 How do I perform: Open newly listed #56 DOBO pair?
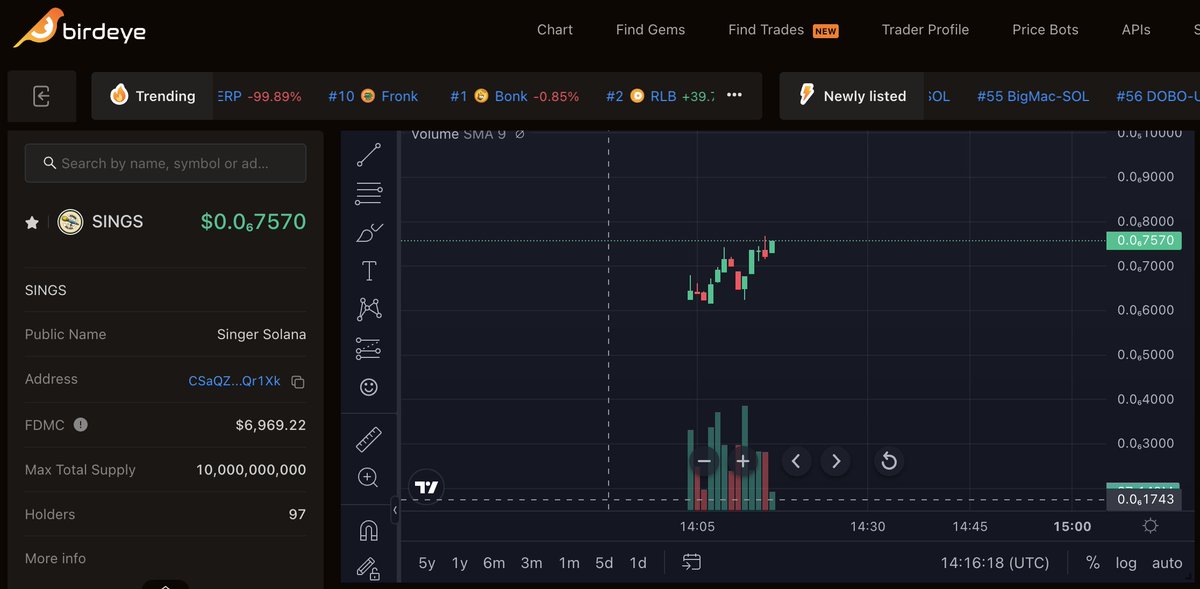(x=1158, y=96)
